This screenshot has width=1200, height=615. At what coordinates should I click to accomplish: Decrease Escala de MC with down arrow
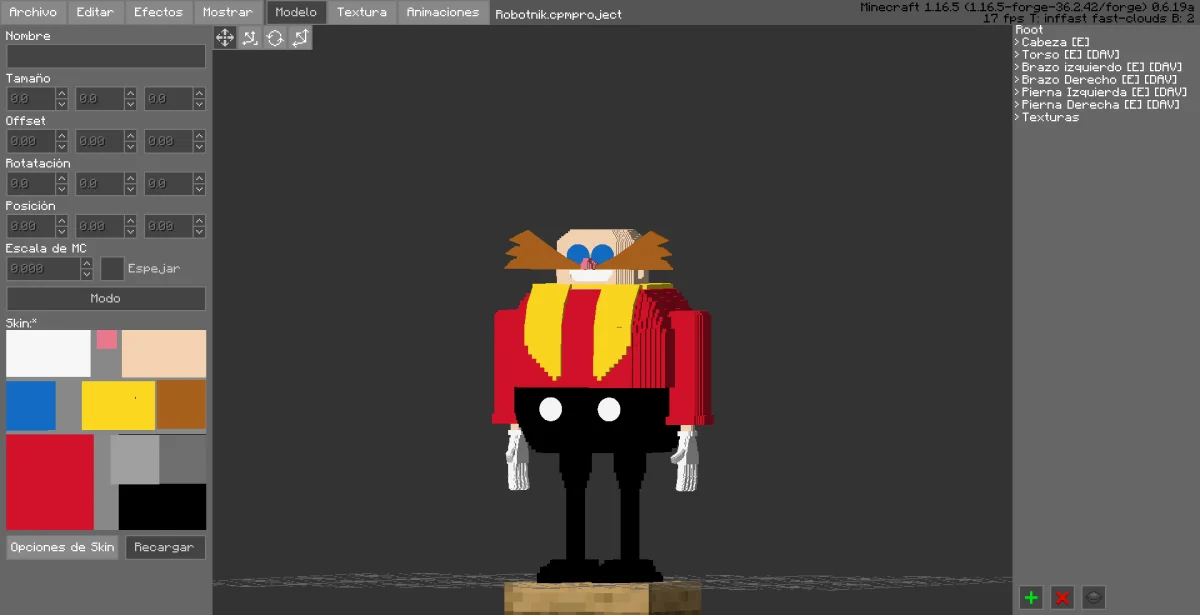point(86,274)
